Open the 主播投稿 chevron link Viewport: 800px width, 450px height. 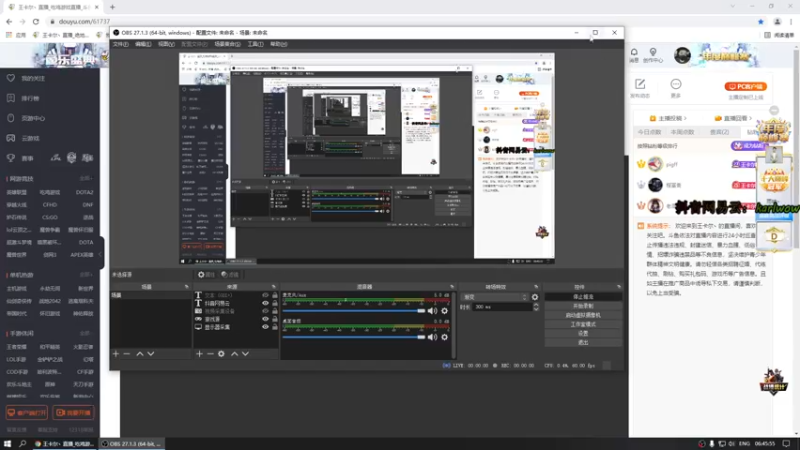667,118
